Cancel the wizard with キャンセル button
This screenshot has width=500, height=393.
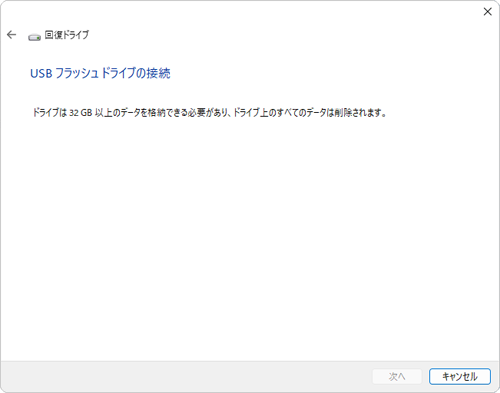click(460, 377)
